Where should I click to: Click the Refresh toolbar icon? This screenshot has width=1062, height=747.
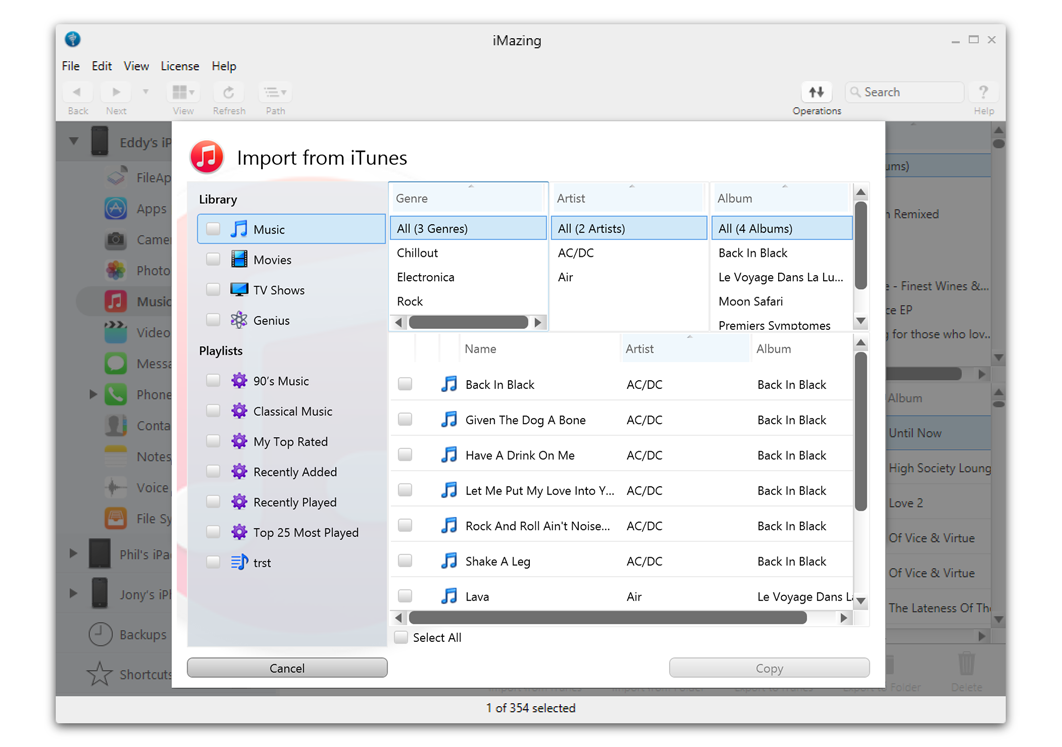click(228, 92)
